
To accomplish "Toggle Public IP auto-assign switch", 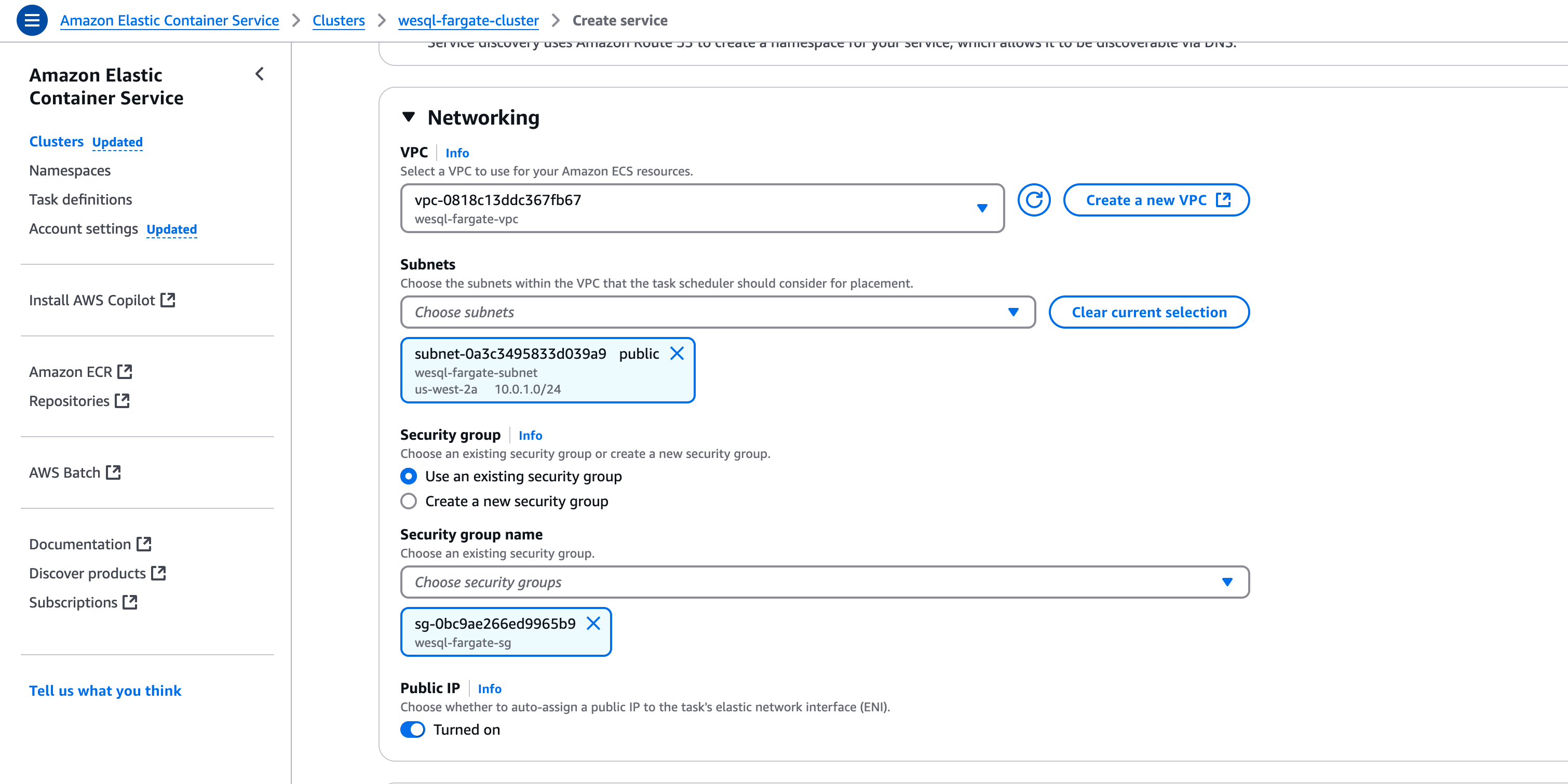I will point(413,729).
